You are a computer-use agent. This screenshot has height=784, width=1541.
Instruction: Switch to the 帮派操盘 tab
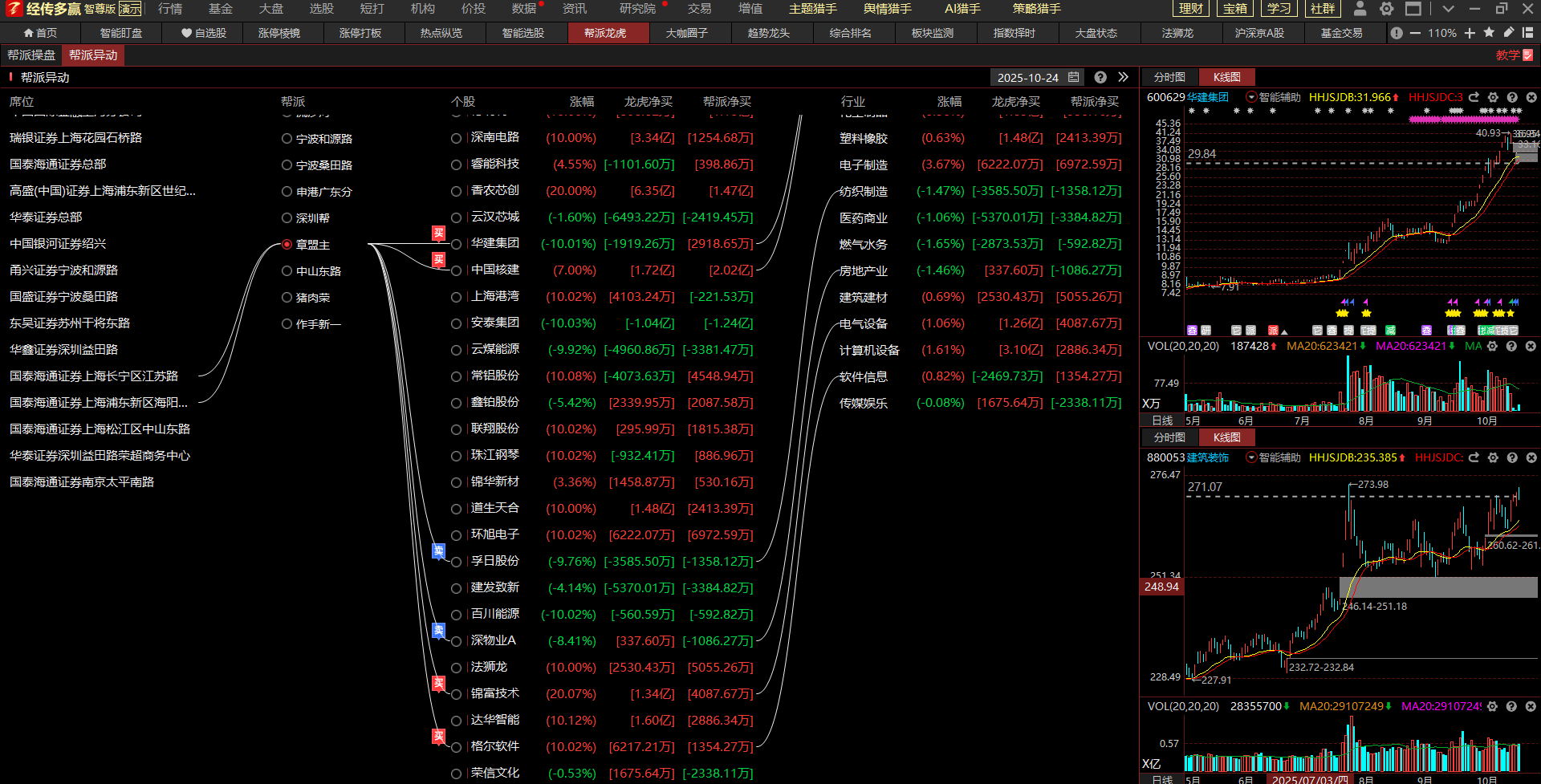pyautogui.click(x=31, y=55)
